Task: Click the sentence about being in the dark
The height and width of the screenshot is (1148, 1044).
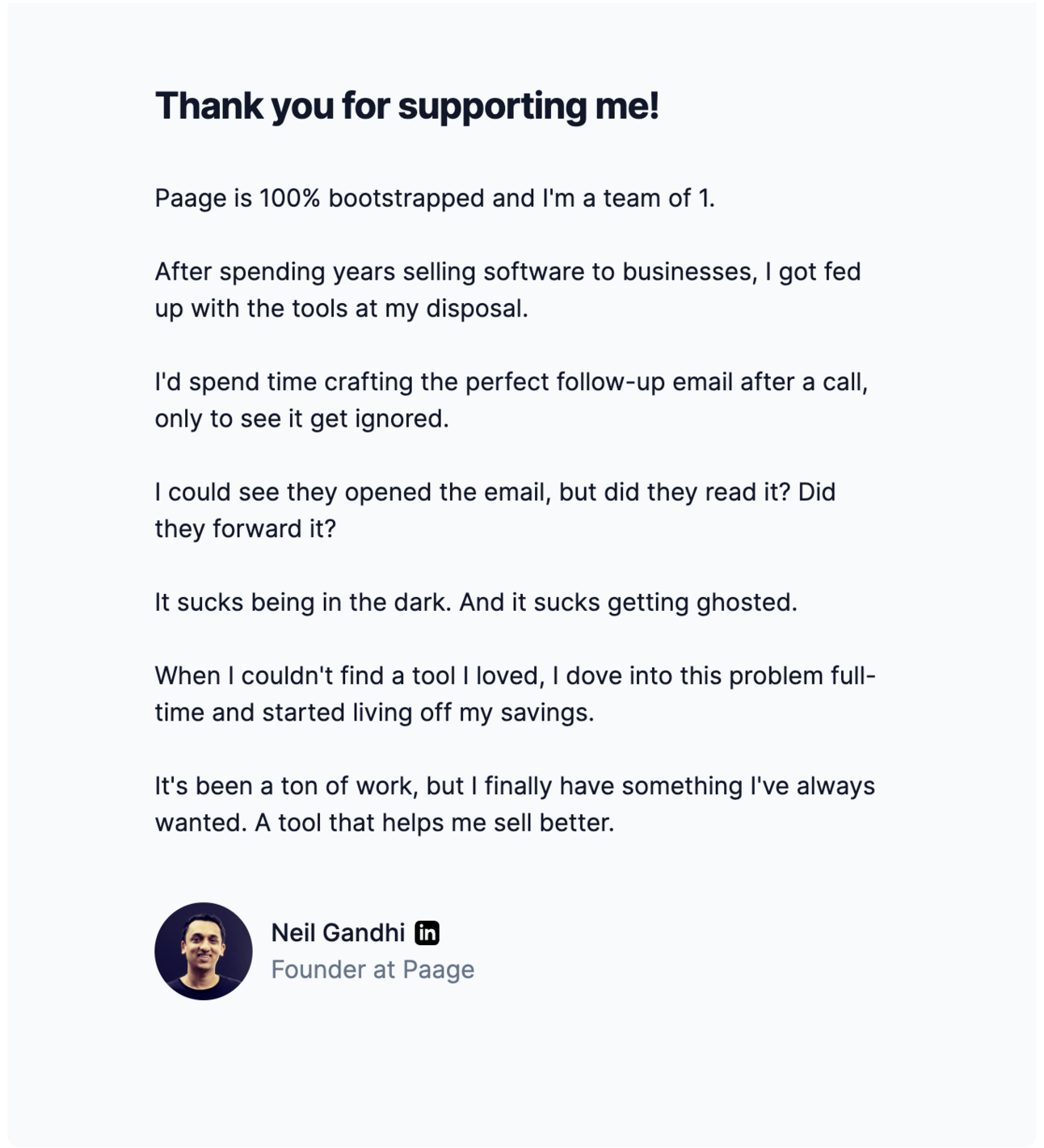Action: pyautogui.click(x=303, y=603)
